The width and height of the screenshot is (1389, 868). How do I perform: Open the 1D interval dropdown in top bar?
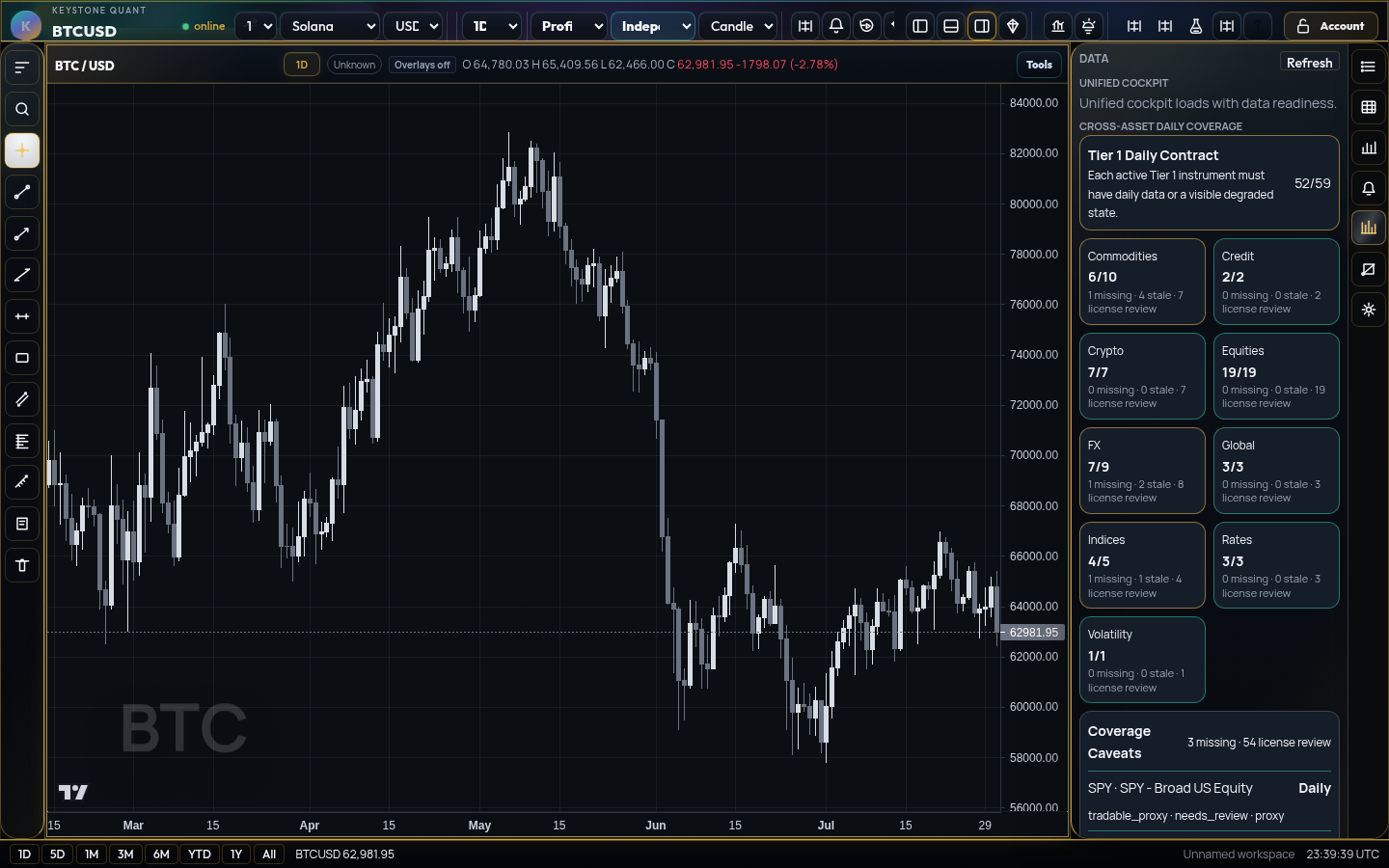492,26
